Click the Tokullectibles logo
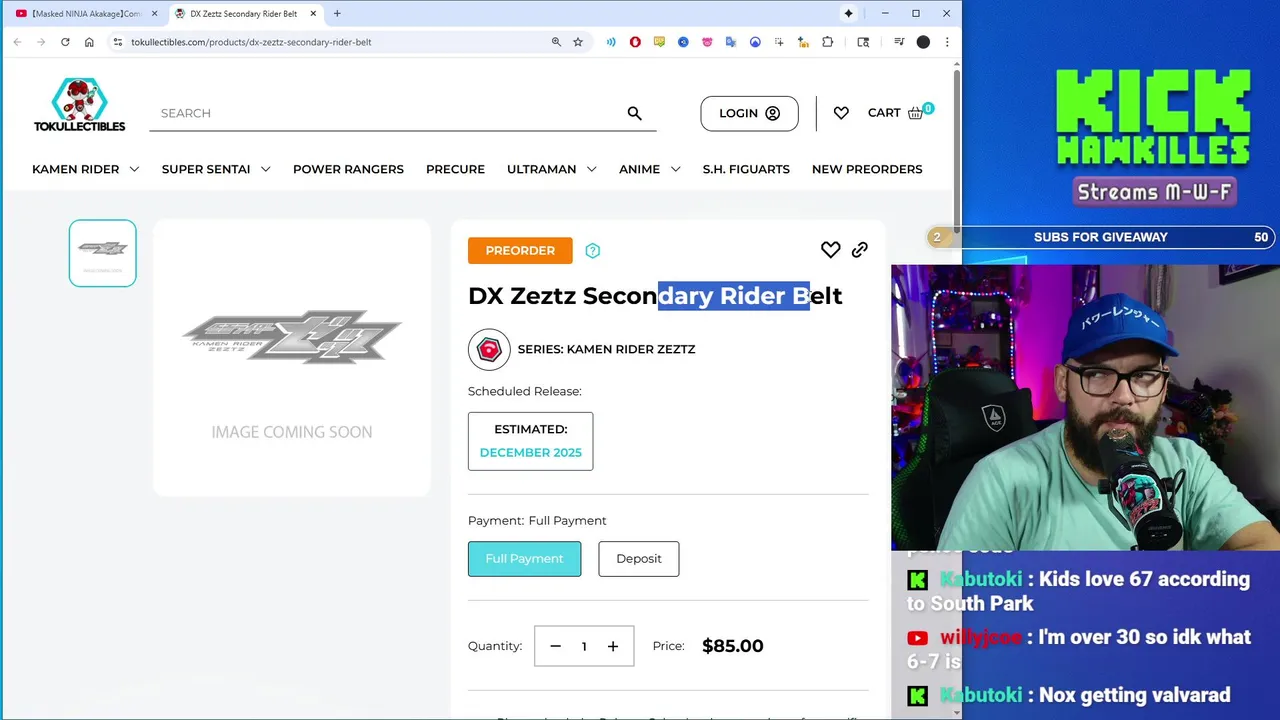The width and height of the screenshot is (1280, 720). click(79, 105)
